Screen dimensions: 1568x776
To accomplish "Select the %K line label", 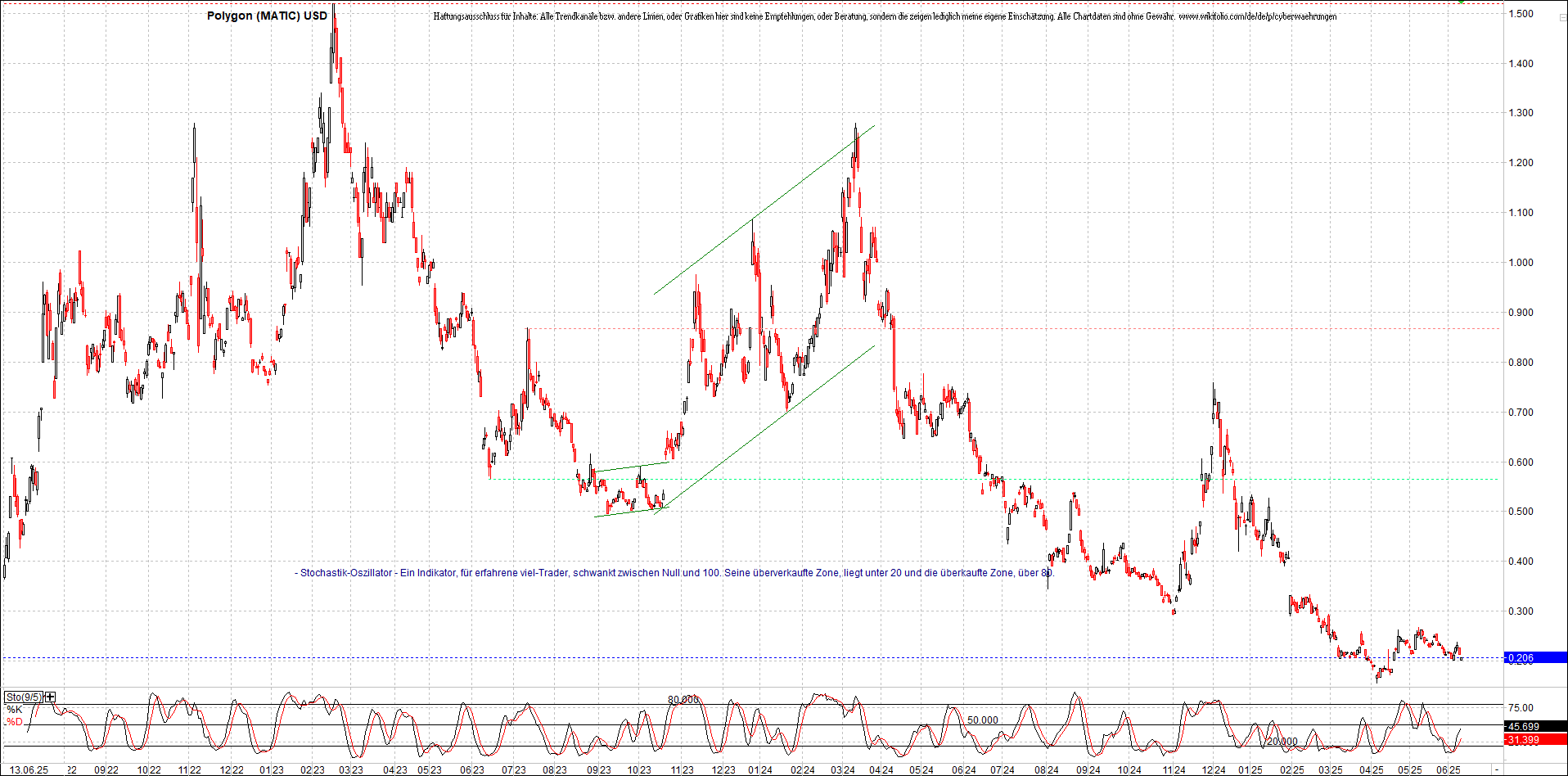I will click(15, 709).
